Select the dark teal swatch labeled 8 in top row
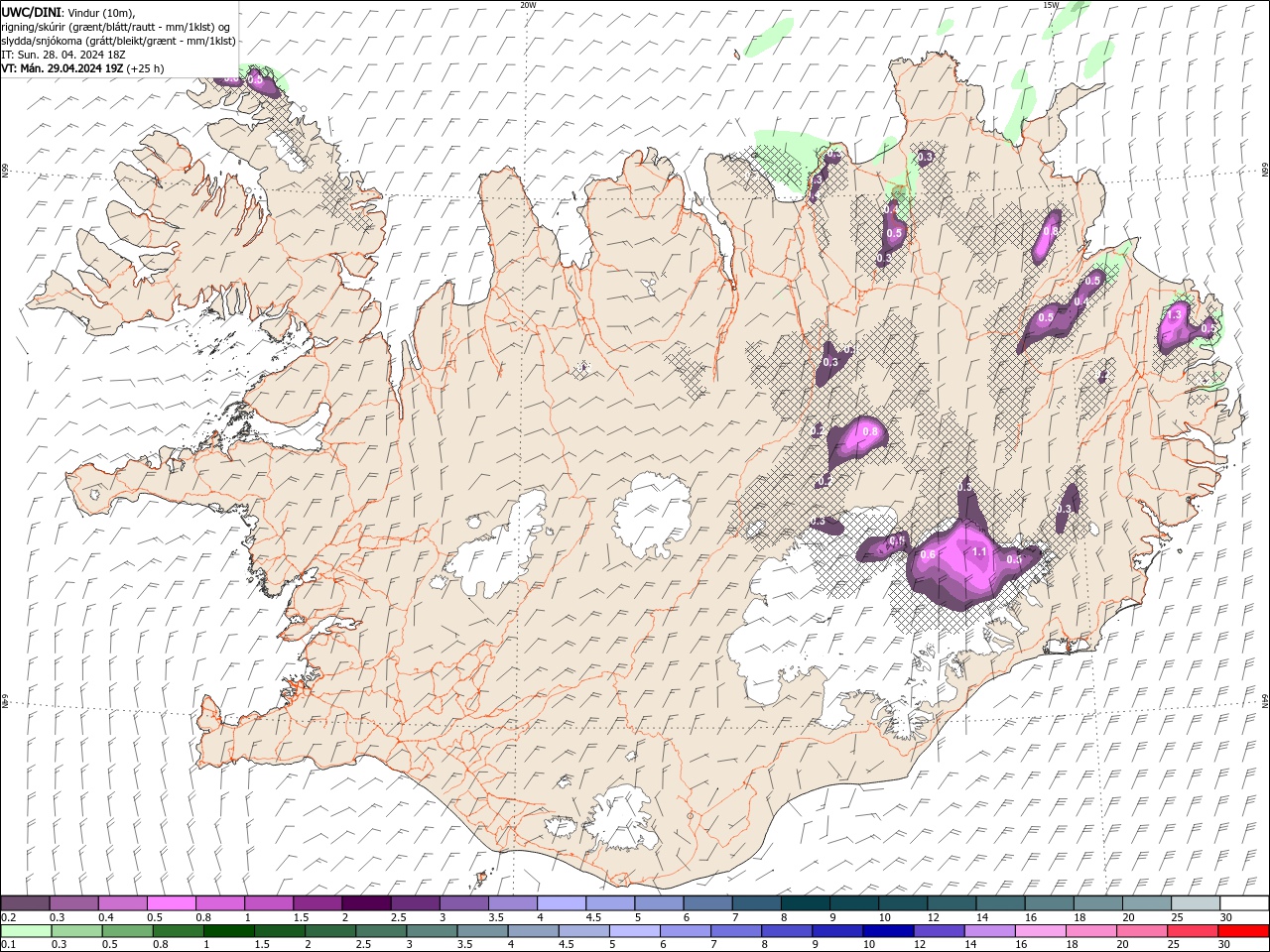The height and width of the screenshot is (952, 1270). coord(805,903)
